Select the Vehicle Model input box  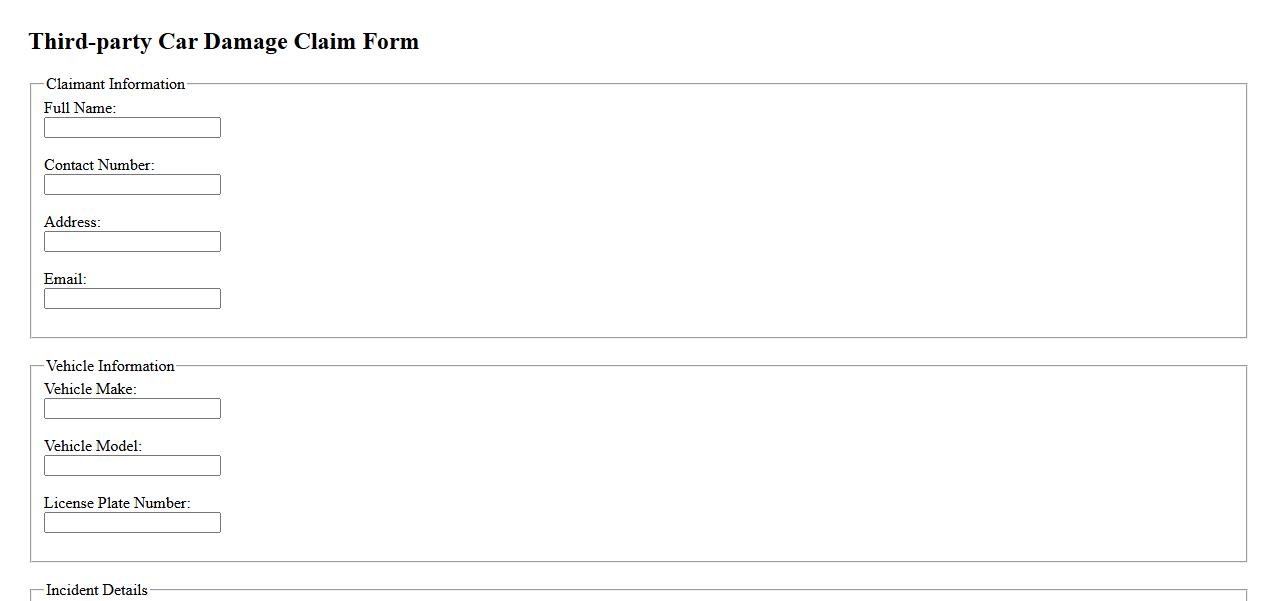tap(132, 466)
